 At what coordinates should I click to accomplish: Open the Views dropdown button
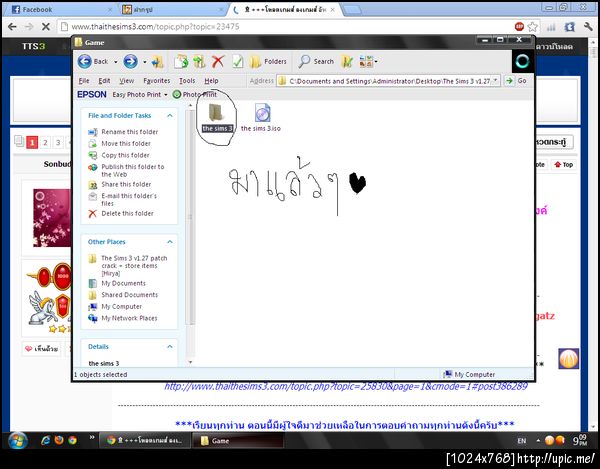[x=368, y=61]
